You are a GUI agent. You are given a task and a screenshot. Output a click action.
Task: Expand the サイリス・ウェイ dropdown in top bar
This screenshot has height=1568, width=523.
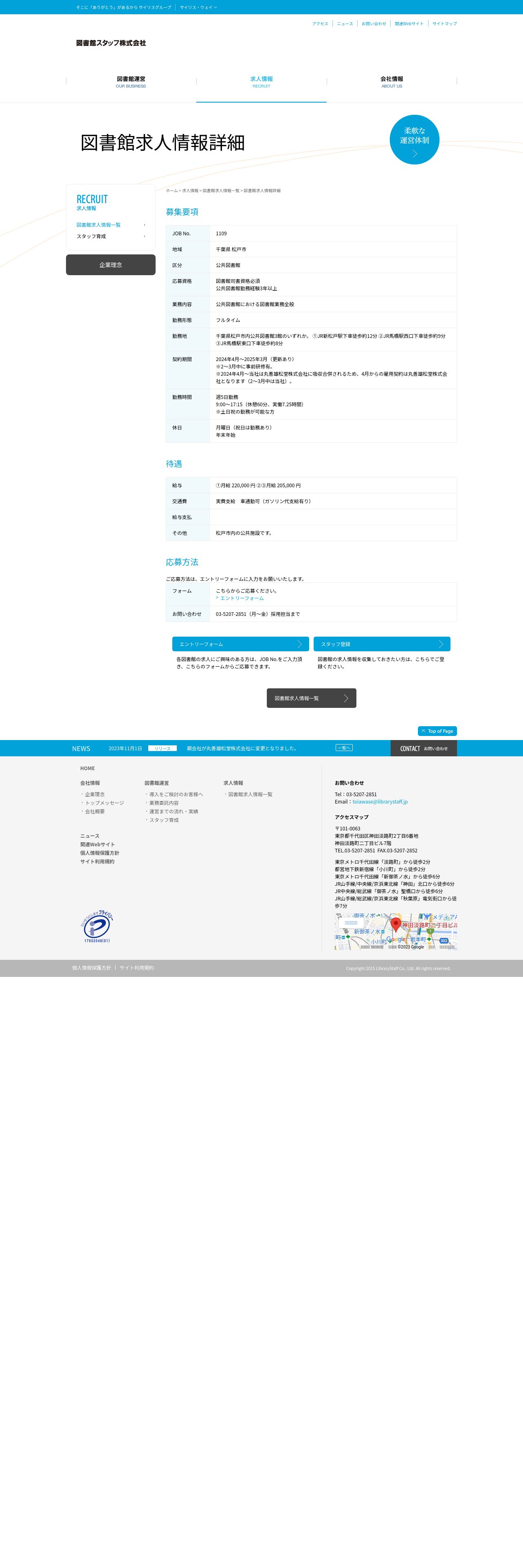[198, 7]
